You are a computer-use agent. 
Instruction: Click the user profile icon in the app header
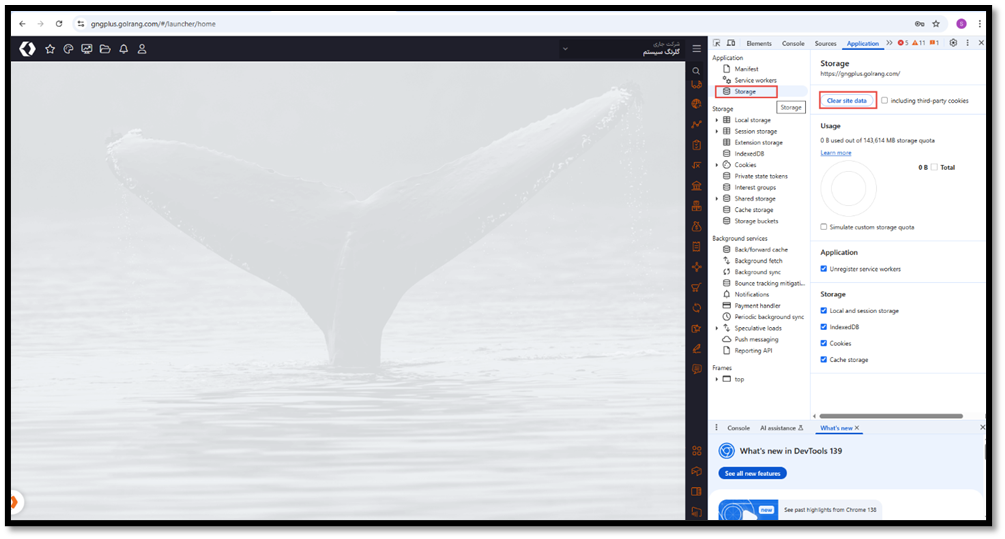click(142, 49)
